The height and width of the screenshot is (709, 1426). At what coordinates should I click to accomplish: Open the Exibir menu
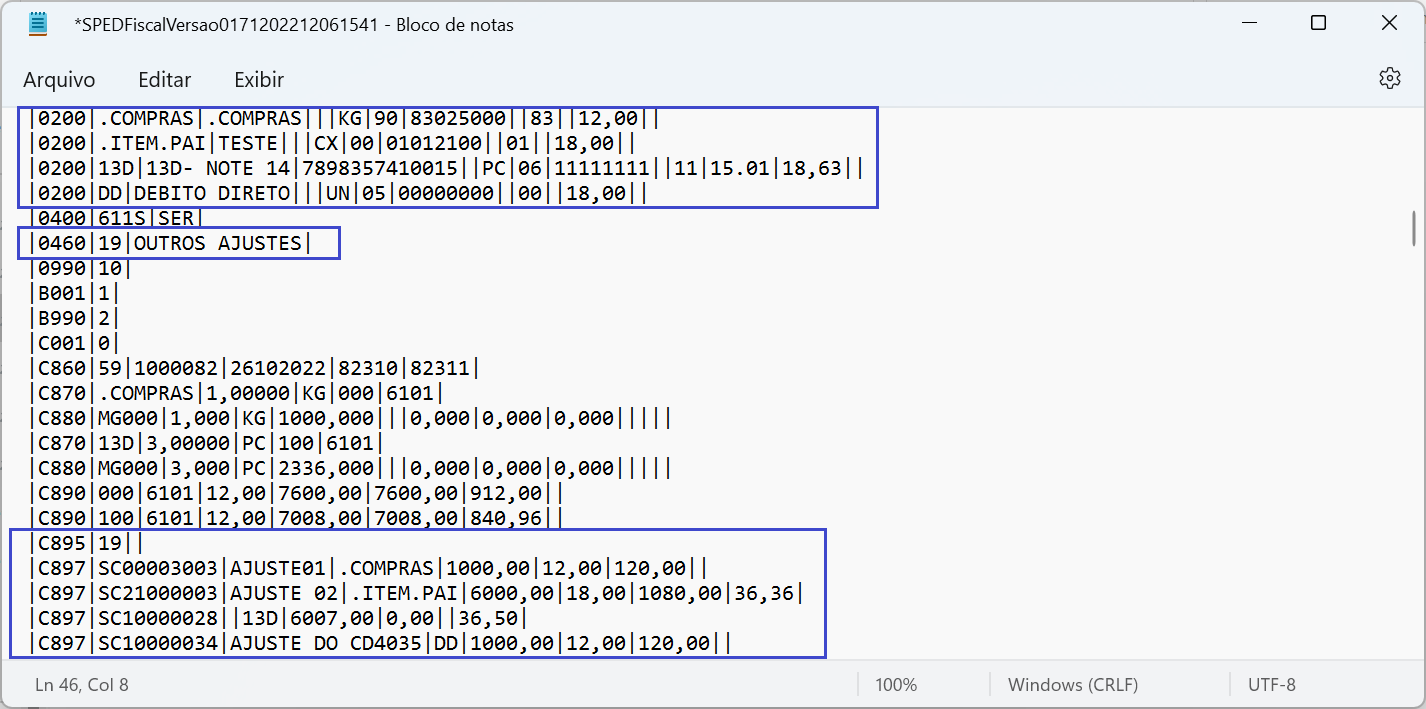(259, 80)
